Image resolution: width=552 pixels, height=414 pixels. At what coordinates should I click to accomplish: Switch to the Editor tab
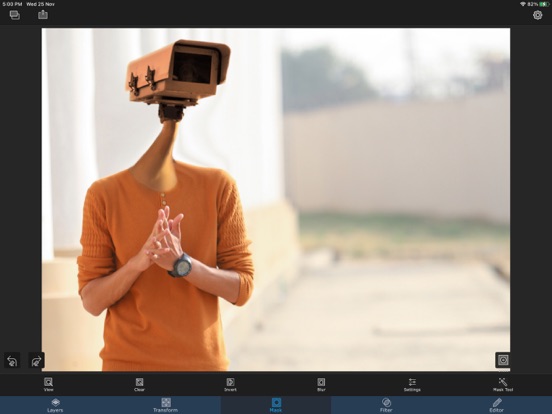pyautogui.click(x=497, y=405)
